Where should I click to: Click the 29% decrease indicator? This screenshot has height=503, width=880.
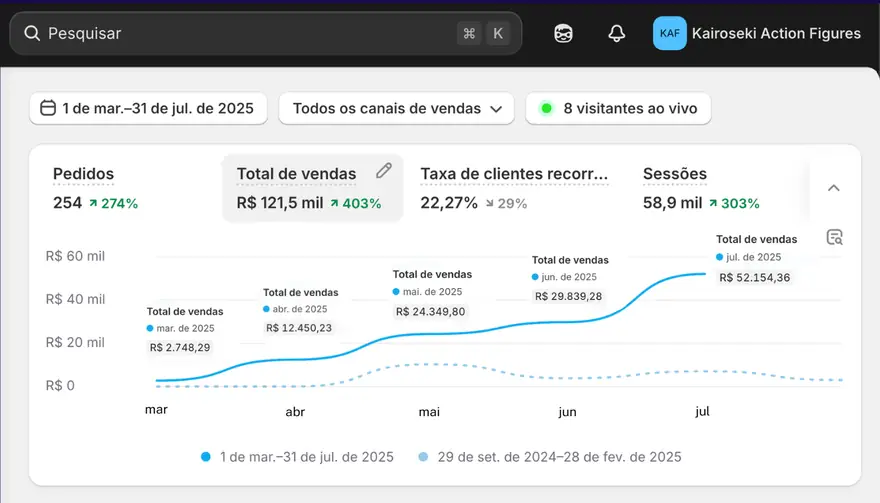click(x=506, y=203)
